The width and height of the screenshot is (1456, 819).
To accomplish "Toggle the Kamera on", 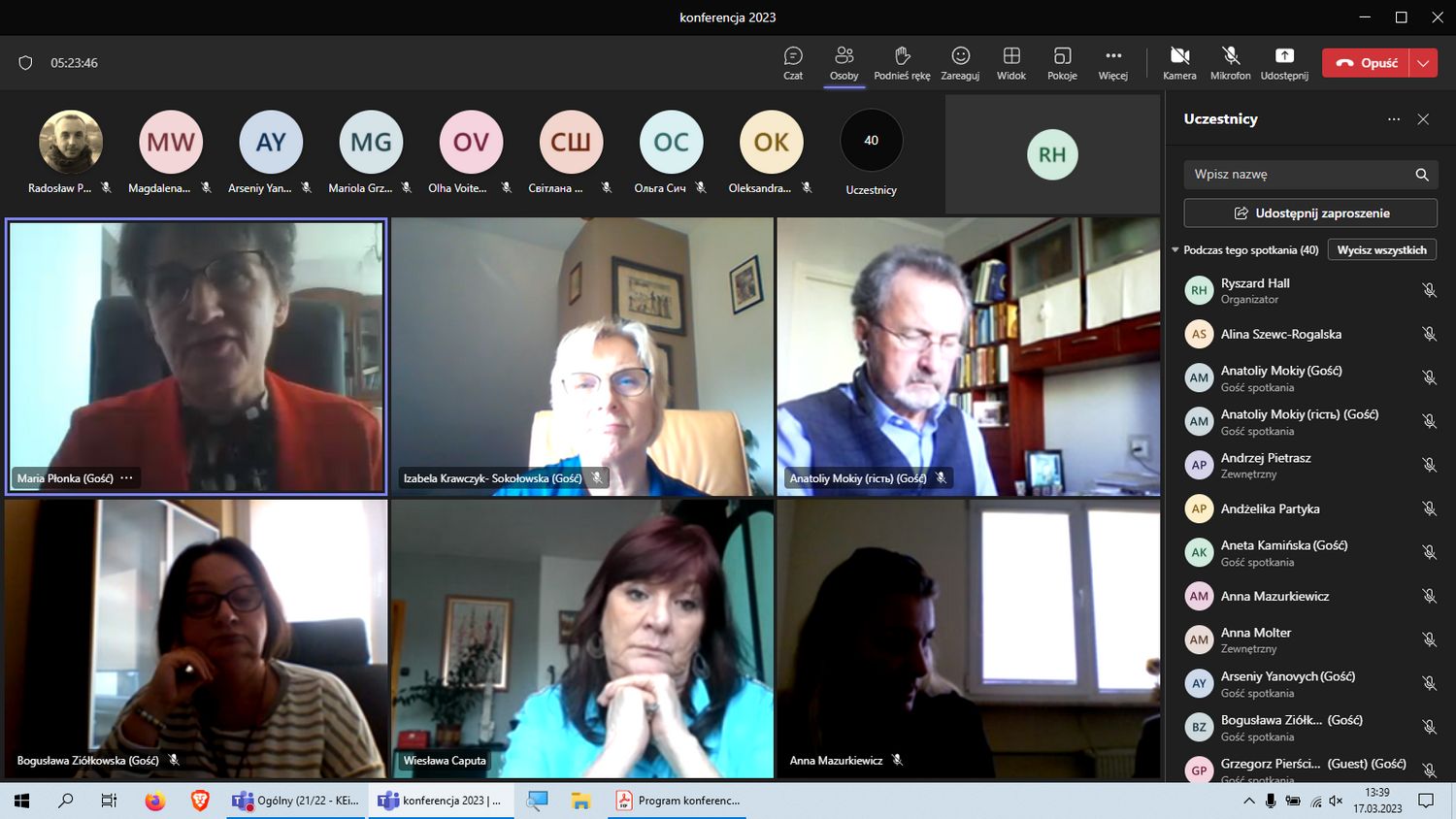I will point(1179,62).
